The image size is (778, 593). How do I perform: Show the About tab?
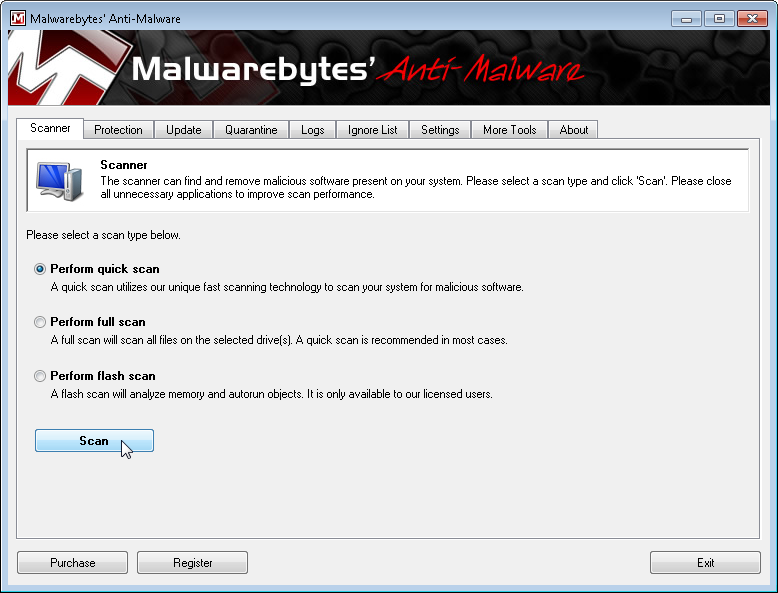click(574, 130)
